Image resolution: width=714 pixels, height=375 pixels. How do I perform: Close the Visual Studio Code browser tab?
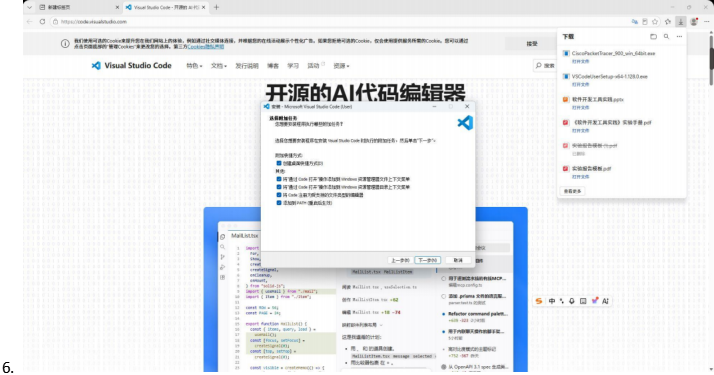(203, 7)
